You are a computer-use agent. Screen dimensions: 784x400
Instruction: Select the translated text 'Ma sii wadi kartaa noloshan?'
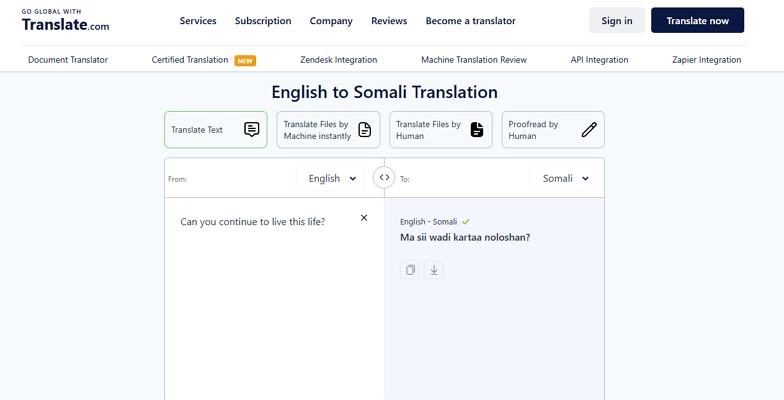click(x=465, y=238)
